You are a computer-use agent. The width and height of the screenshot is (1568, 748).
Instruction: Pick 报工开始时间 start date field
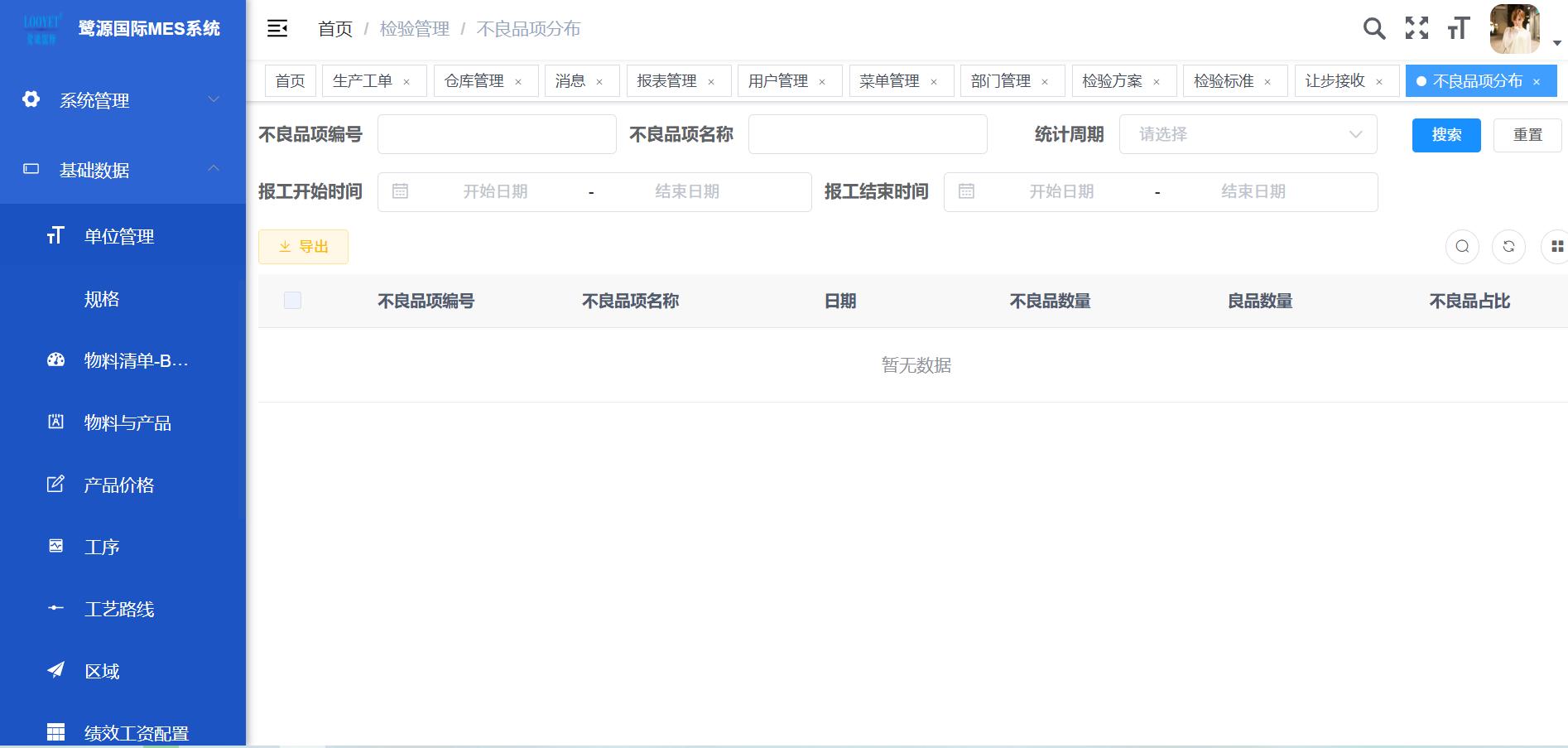pyautogui.click(x=495, y=192)
